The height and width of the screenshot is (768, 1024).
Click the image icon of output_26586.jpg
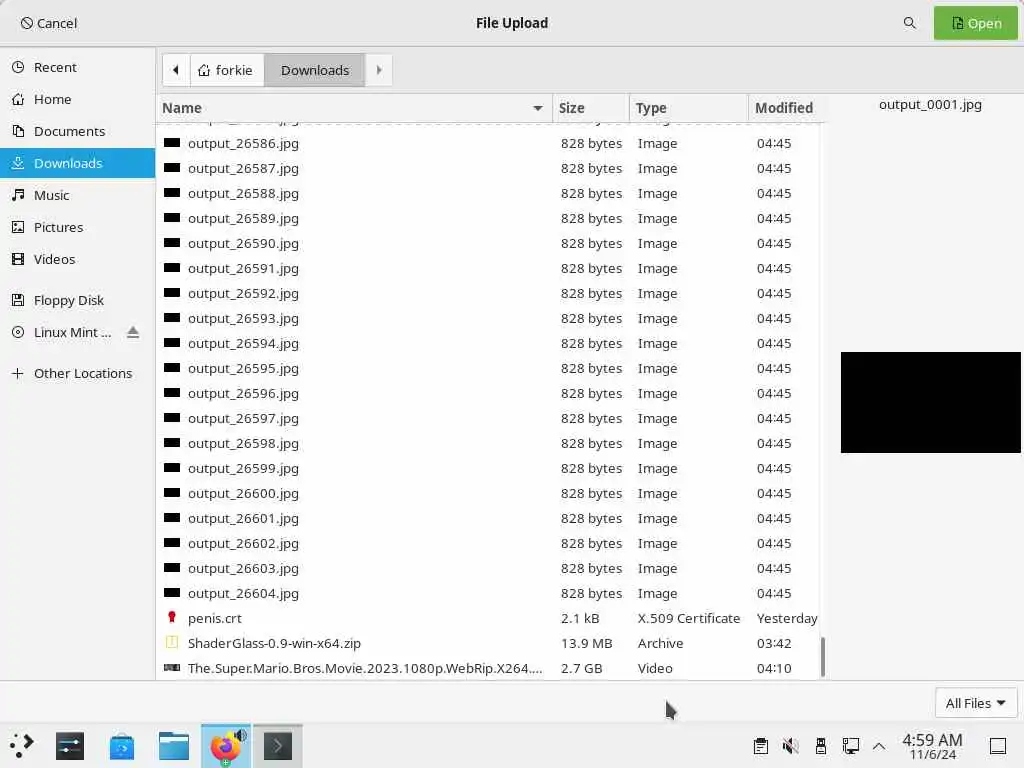[x=172, y=142]
